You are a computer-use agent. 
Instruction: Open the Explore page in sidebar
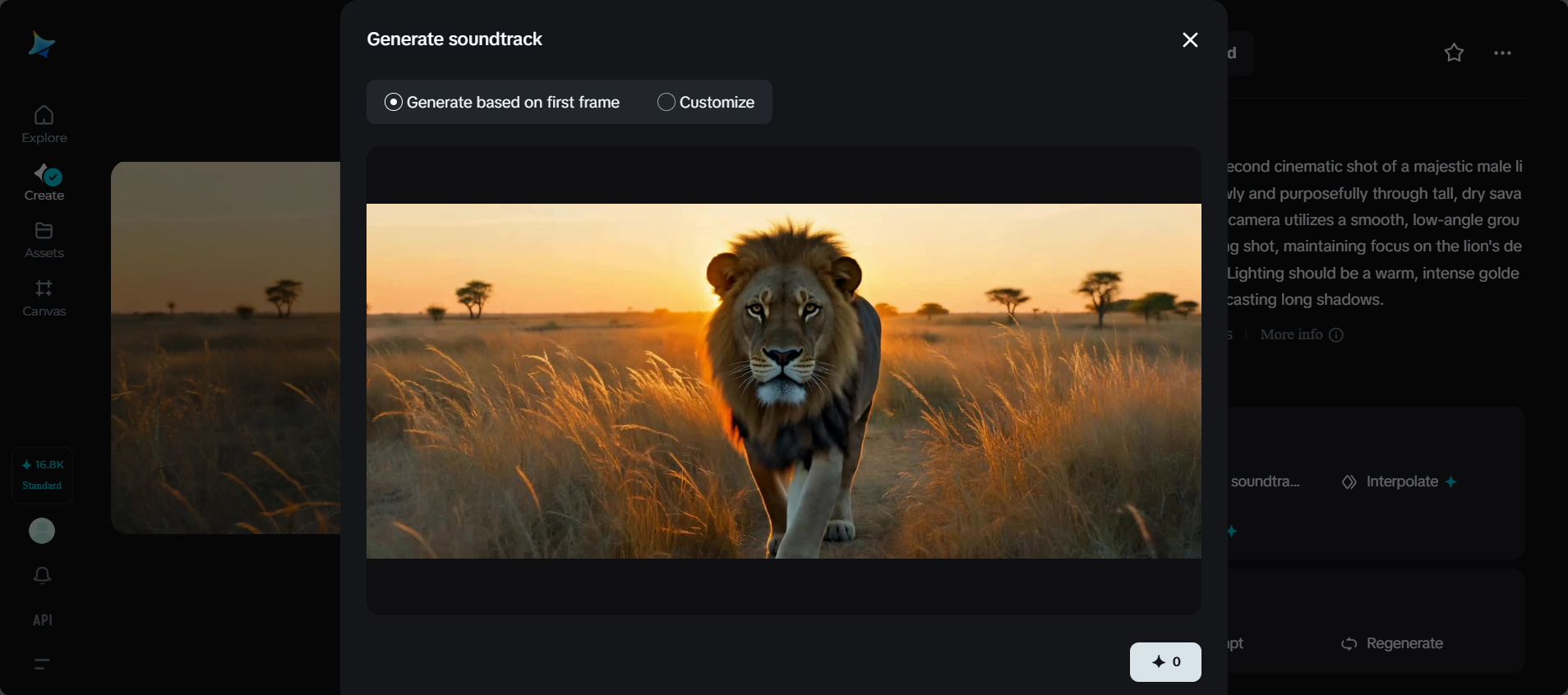tap(44, 125)
